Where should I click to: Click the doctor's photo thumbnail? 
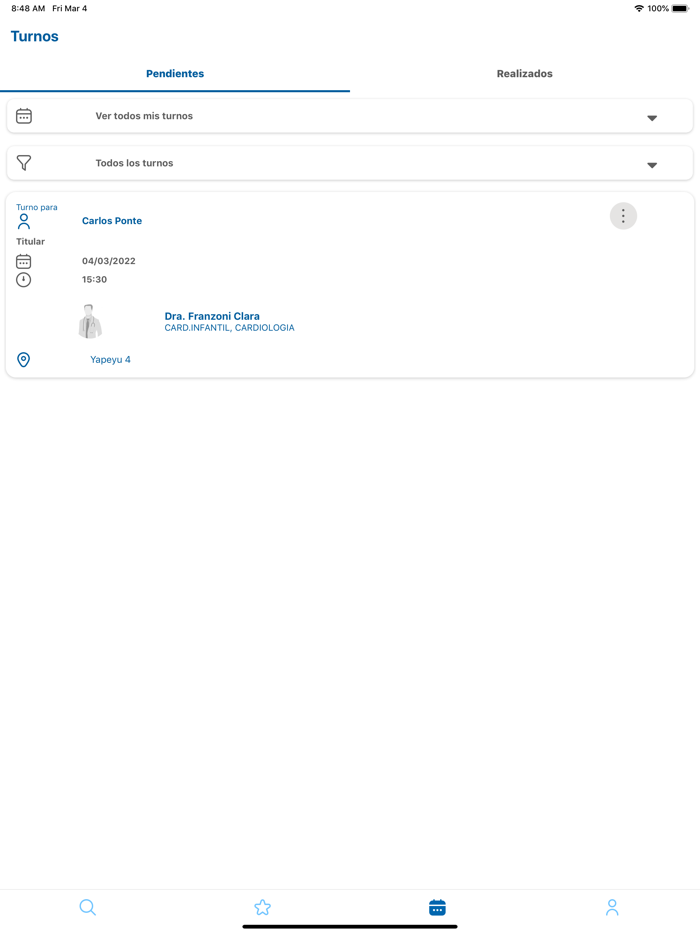point(87,320)
